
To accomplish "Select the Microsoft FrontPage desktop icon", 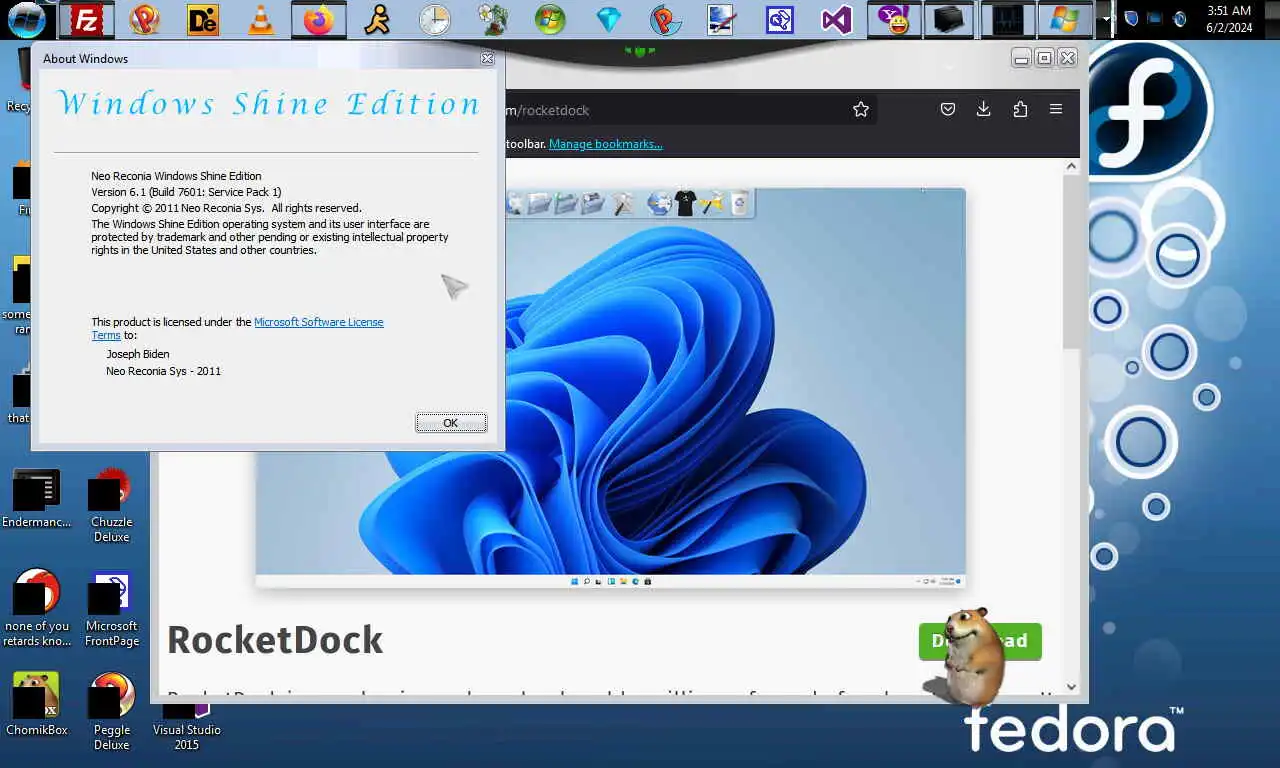I will 111,609.
